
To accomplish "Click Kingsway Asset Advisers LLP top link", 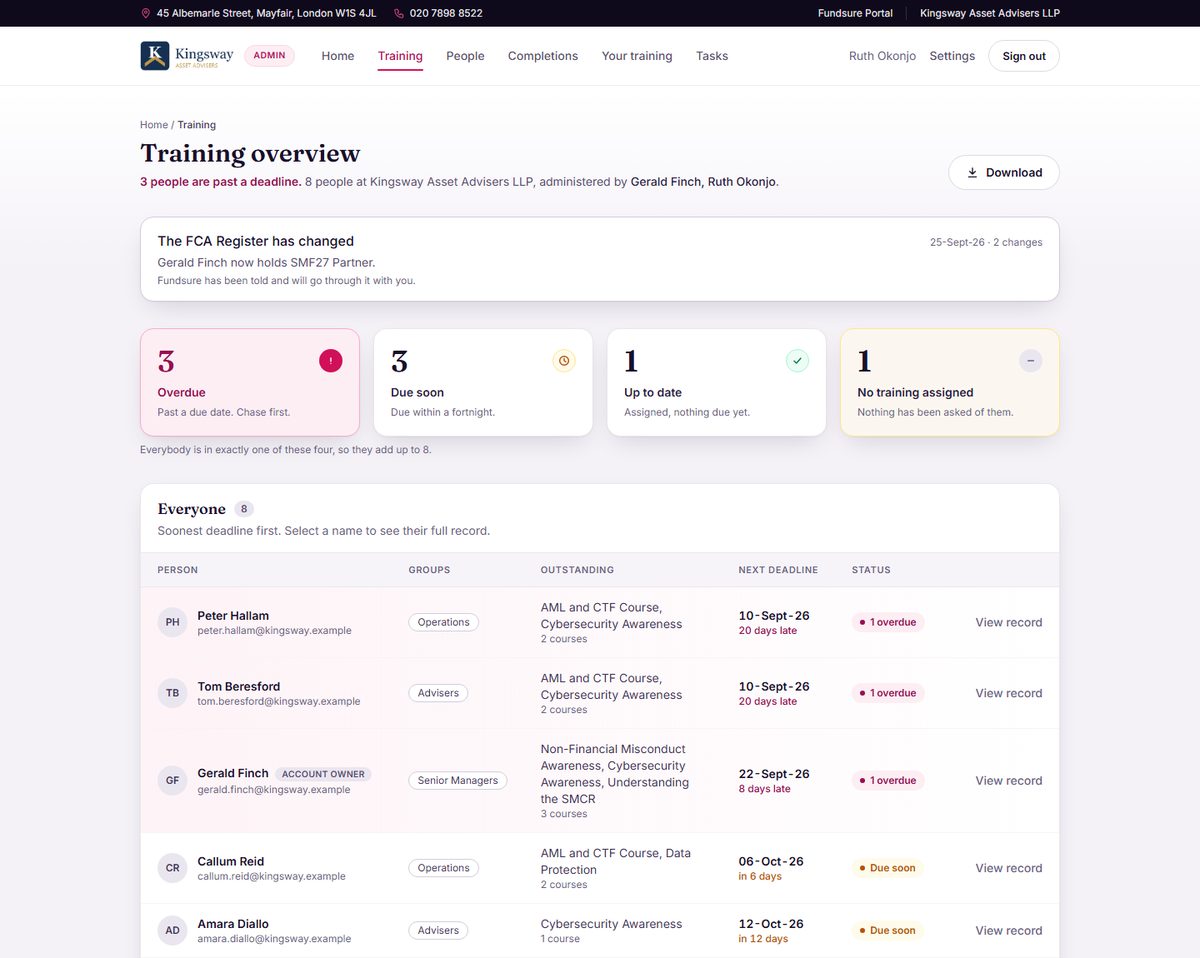I will click(x=990, y=13).
